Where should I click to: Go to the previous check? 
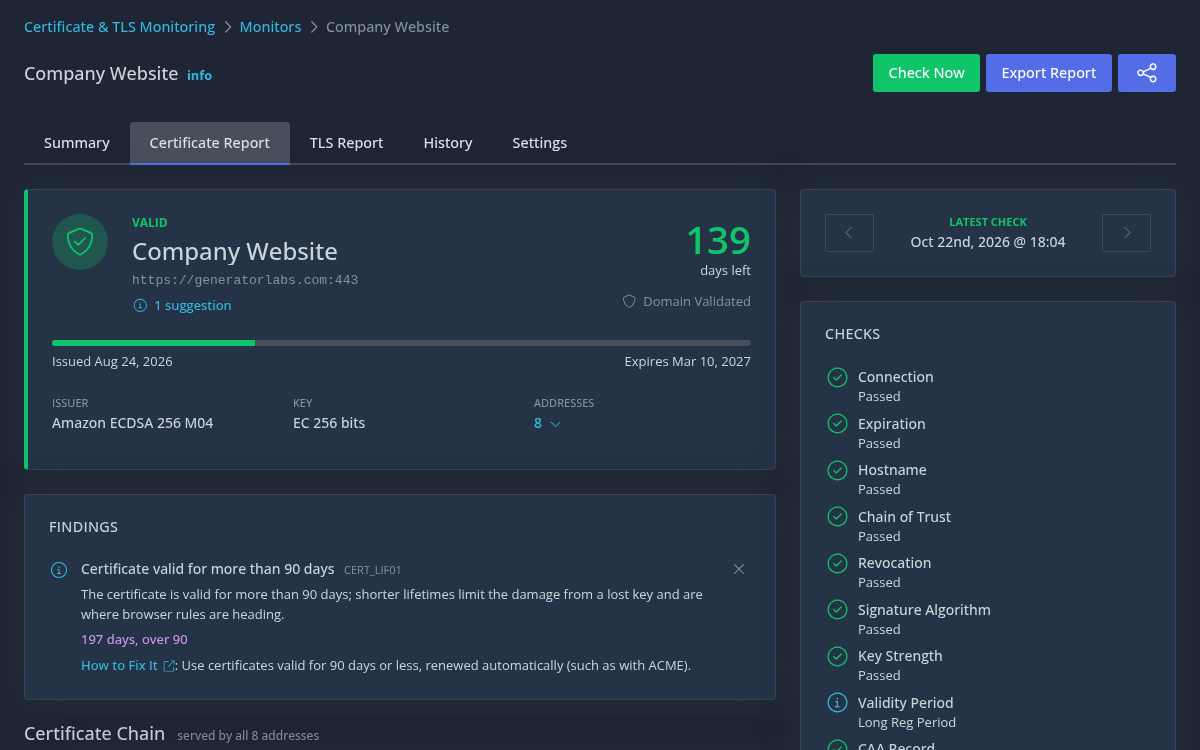tap(849, 233)
